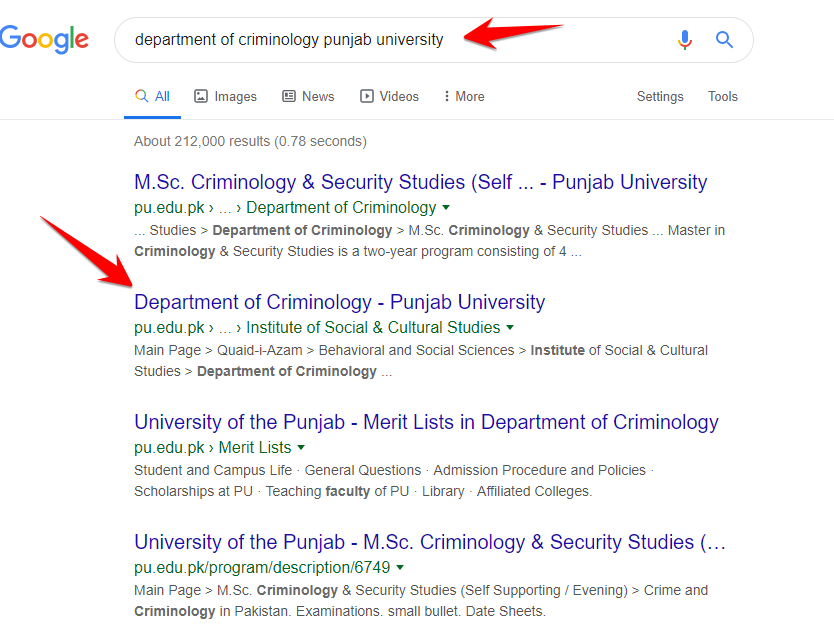
Task: Open Department of Criminology - Punjab University link
Action: click(339, 302)
